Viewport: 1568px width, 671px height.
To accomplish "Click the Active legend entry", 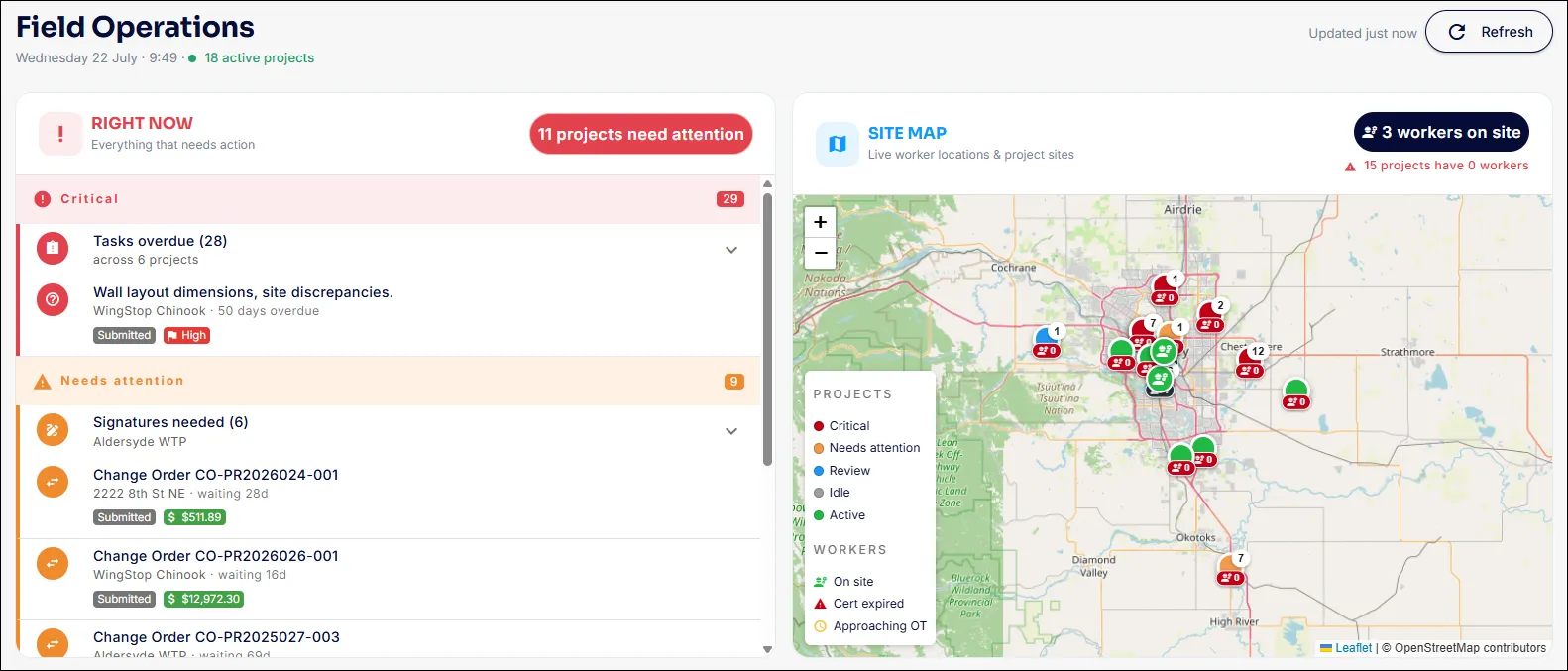I will click(x=840, y=515).
